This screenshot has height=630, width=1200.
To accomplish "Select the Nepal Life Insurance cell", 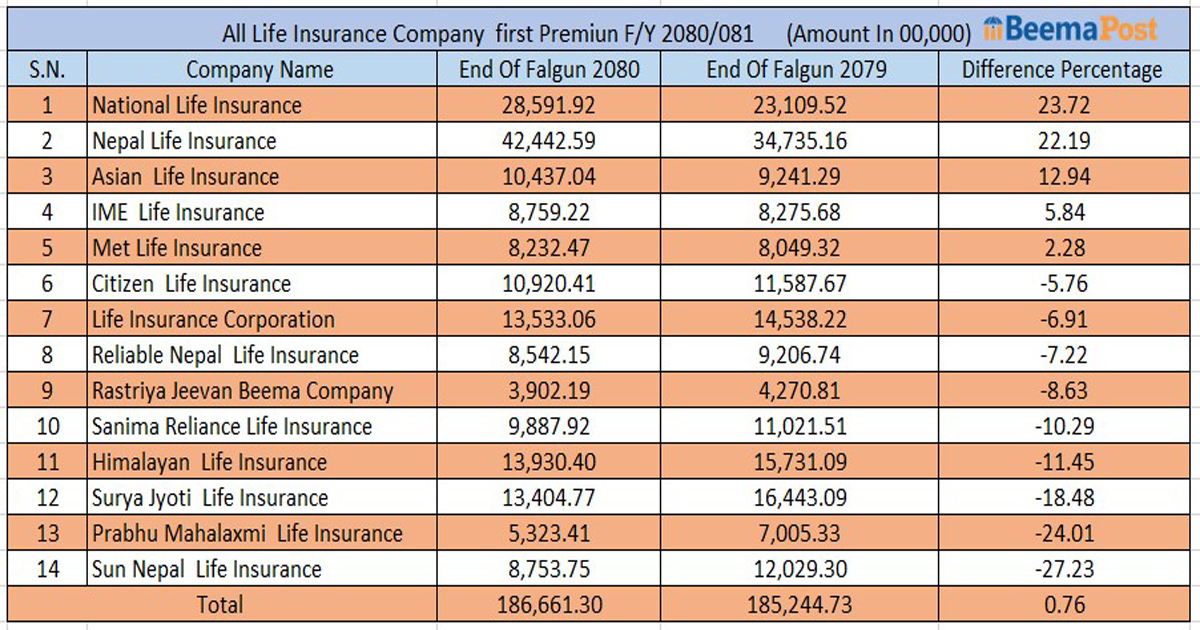I will [184, 141].
